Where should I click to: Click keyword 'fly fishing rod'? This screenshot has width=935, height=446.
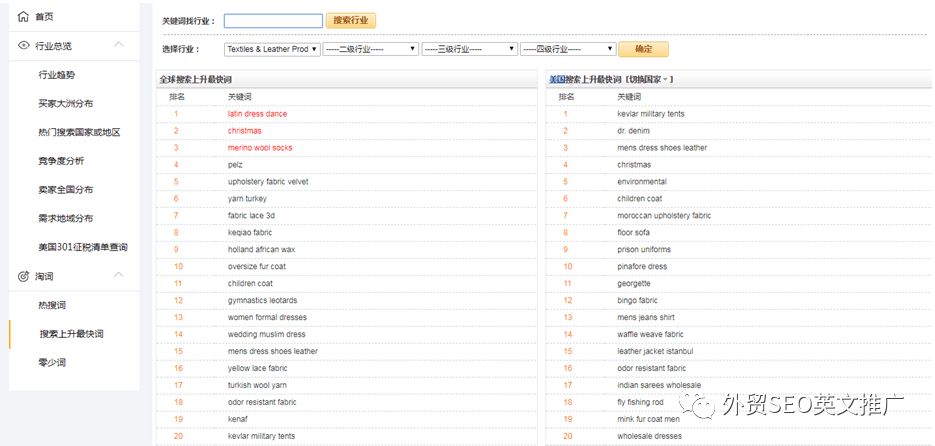(x=640, y=402)
